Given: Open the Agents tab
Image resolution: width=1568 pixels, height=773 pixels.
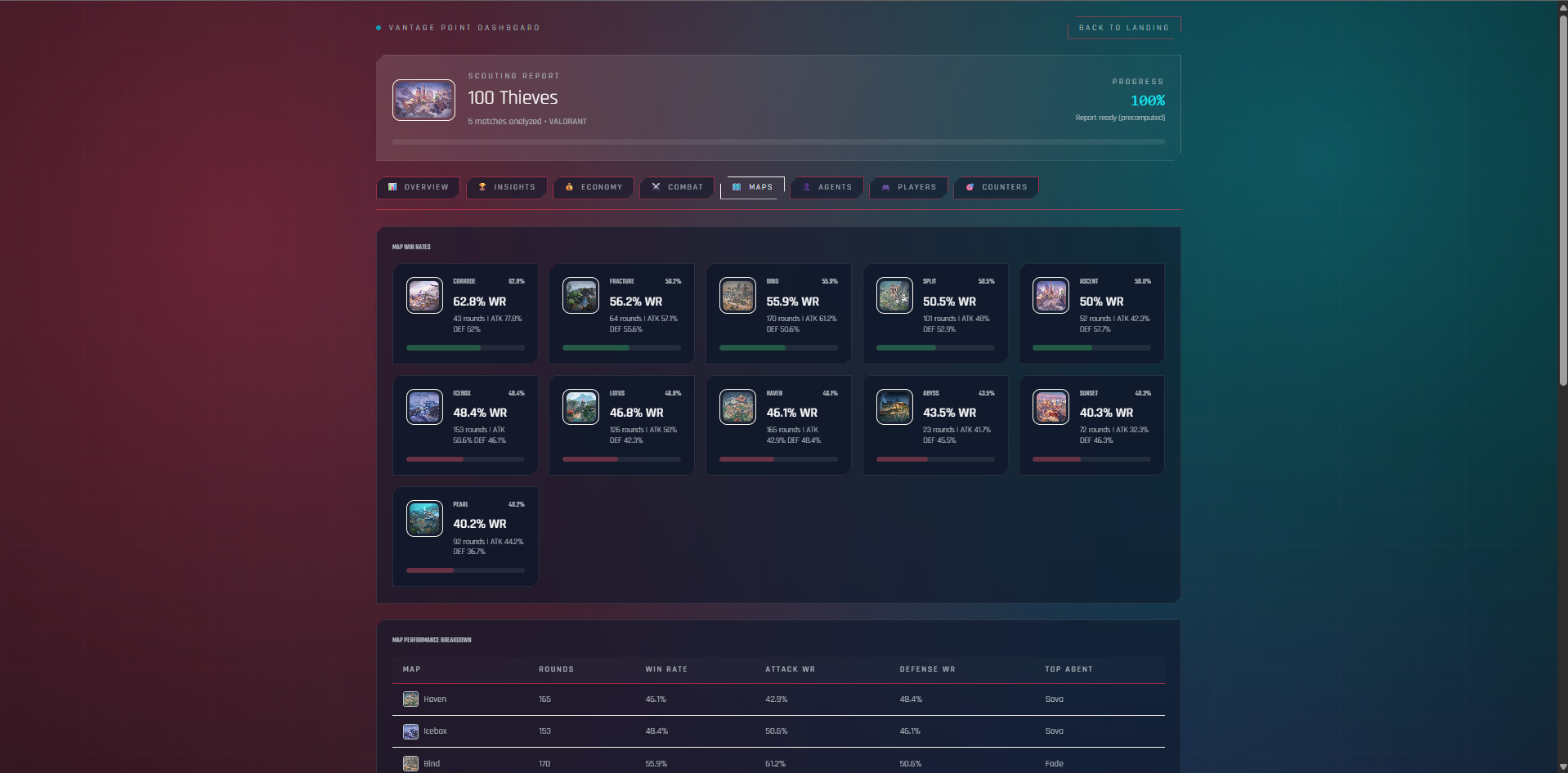Looking at the screenshot, I should pyautogui.click(x=827, y=187).
